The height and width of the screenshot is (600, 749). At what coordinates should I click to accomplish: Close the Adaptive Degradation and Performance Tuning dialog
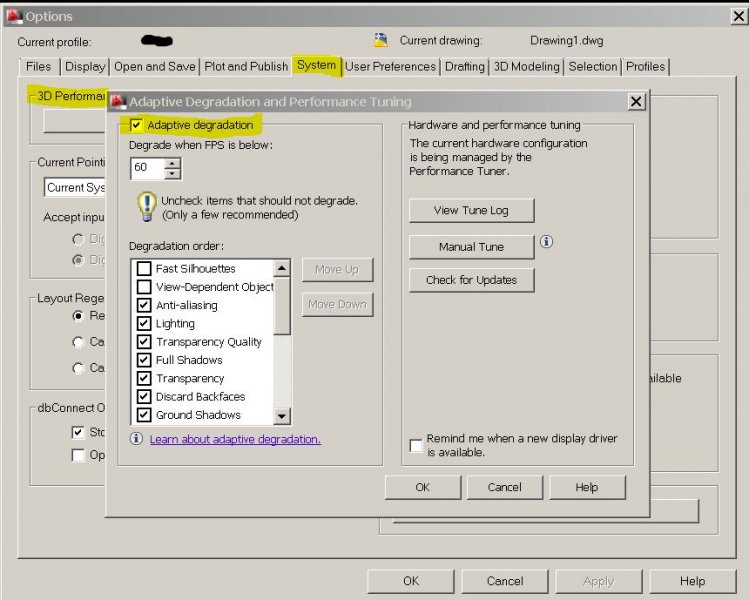point(636,101)
